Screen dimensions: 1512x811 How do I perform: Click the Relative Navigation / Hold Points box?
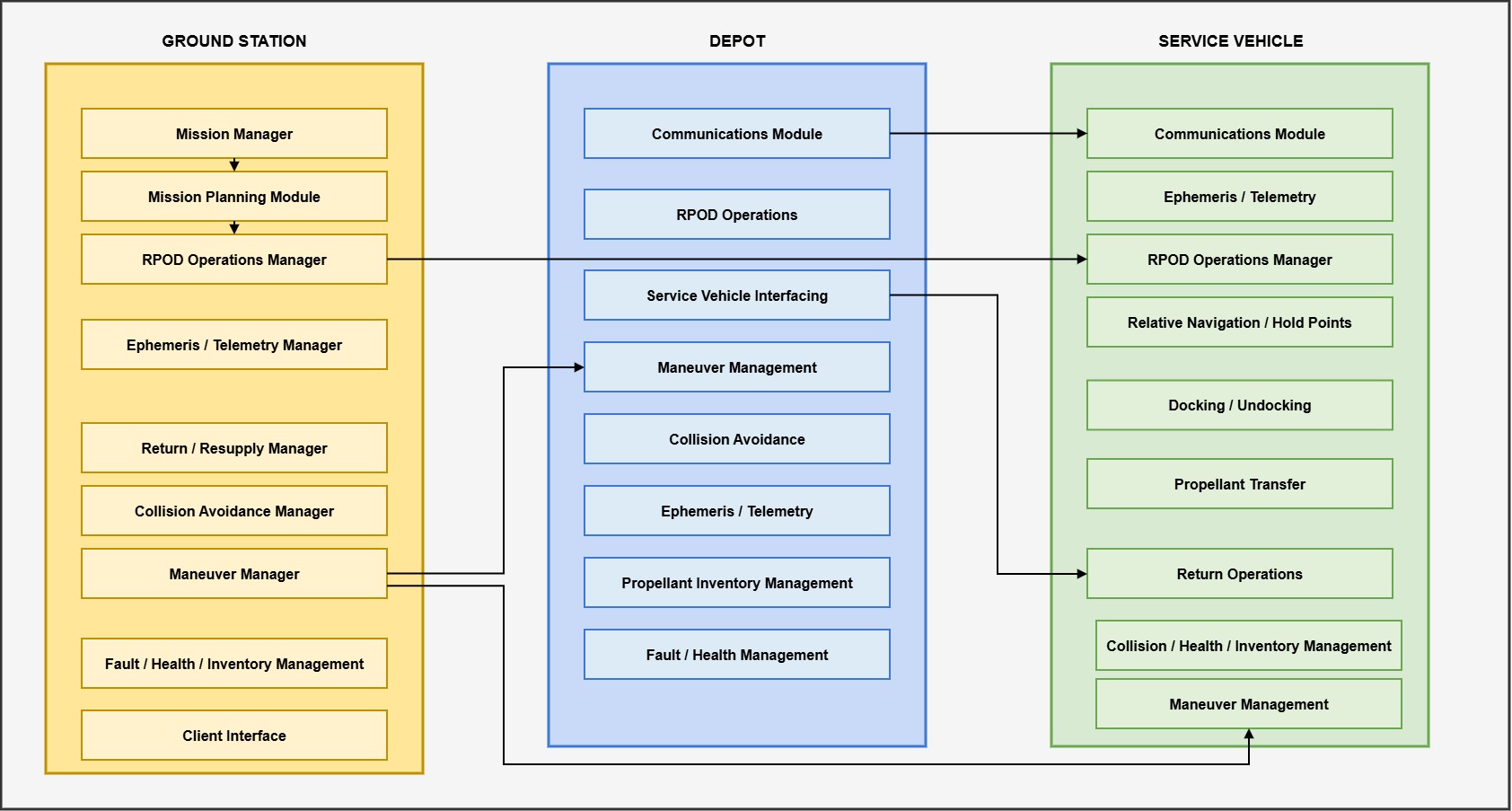tap(1239, 322)
